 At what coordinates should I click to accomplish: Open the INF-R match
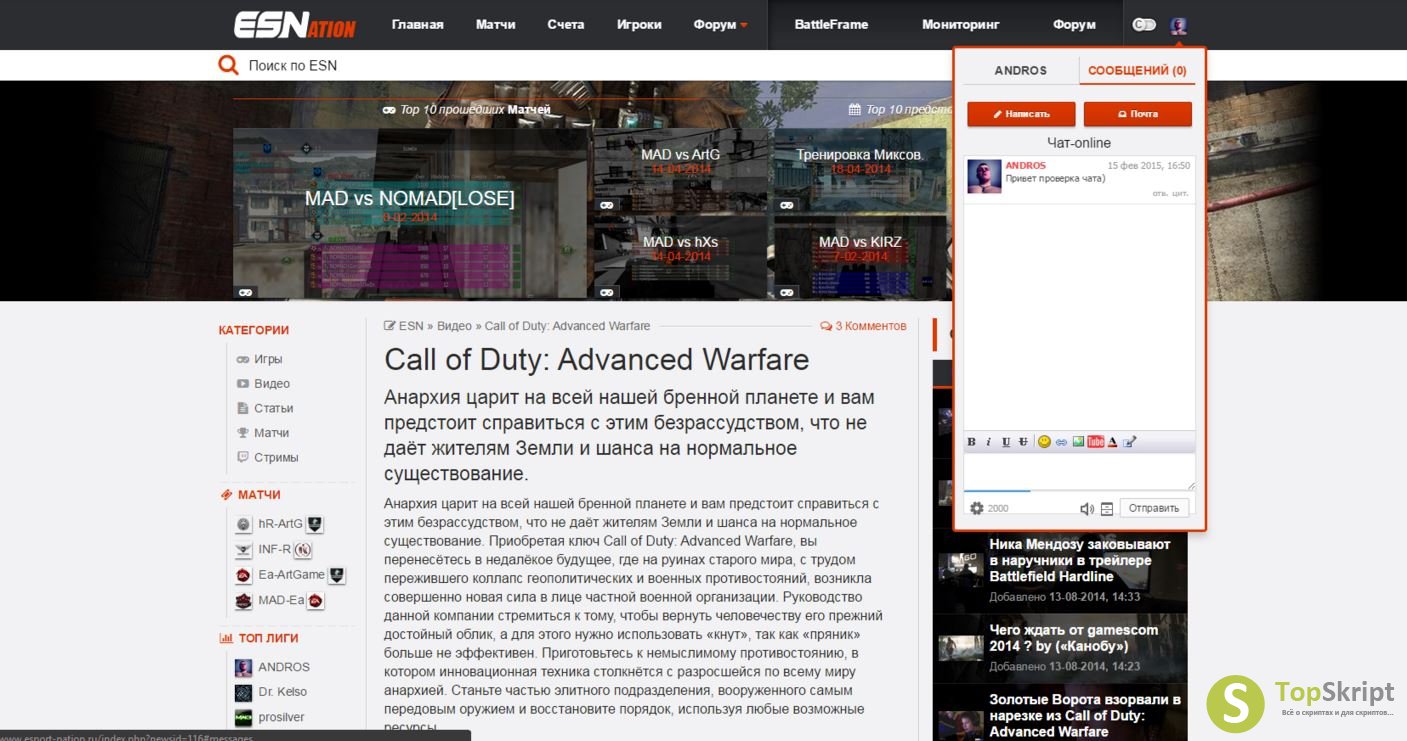pos(274,549)
